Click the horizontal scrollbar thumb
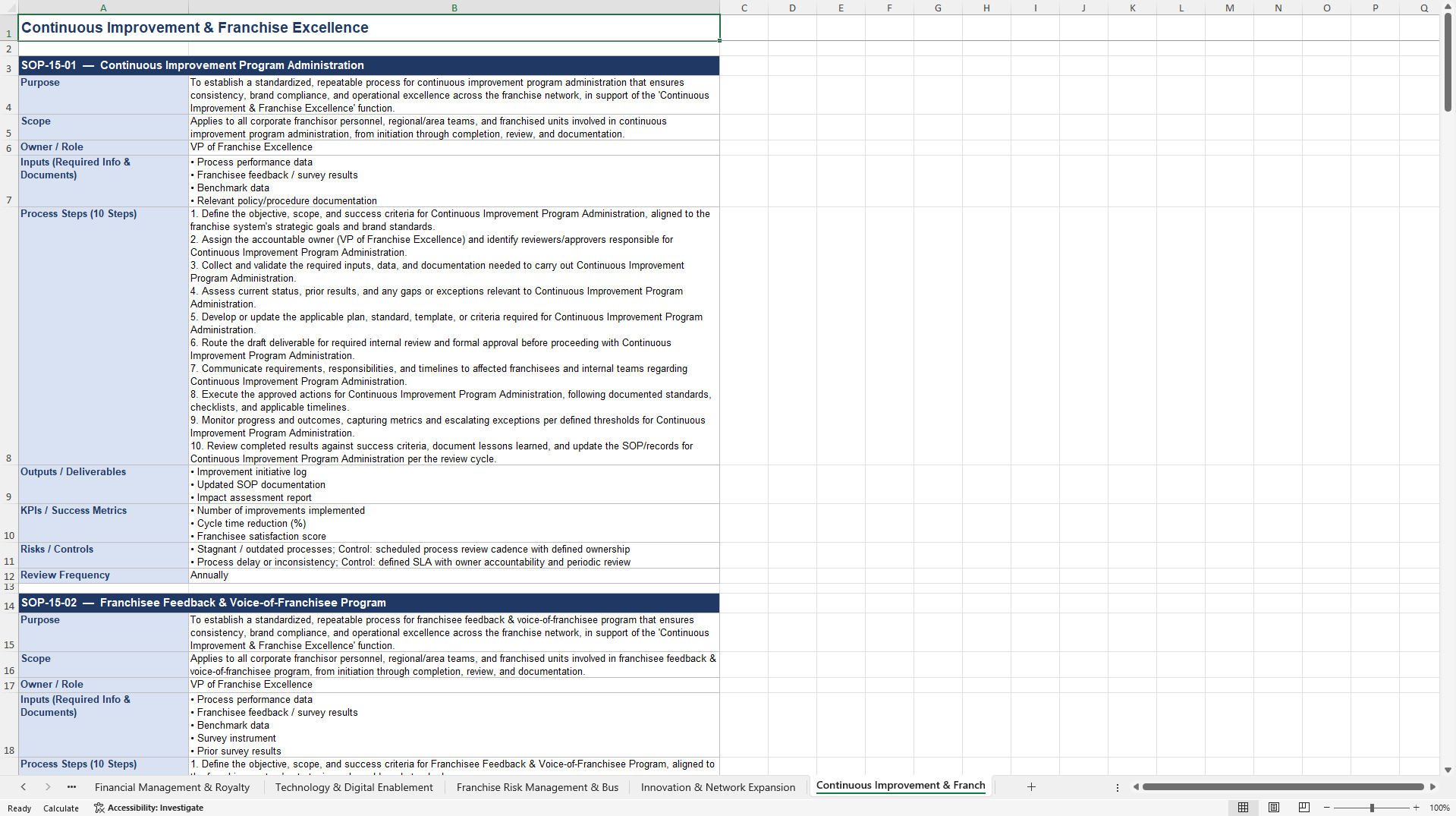This screenshot has height=816, width=1456. pos(1283,787)
